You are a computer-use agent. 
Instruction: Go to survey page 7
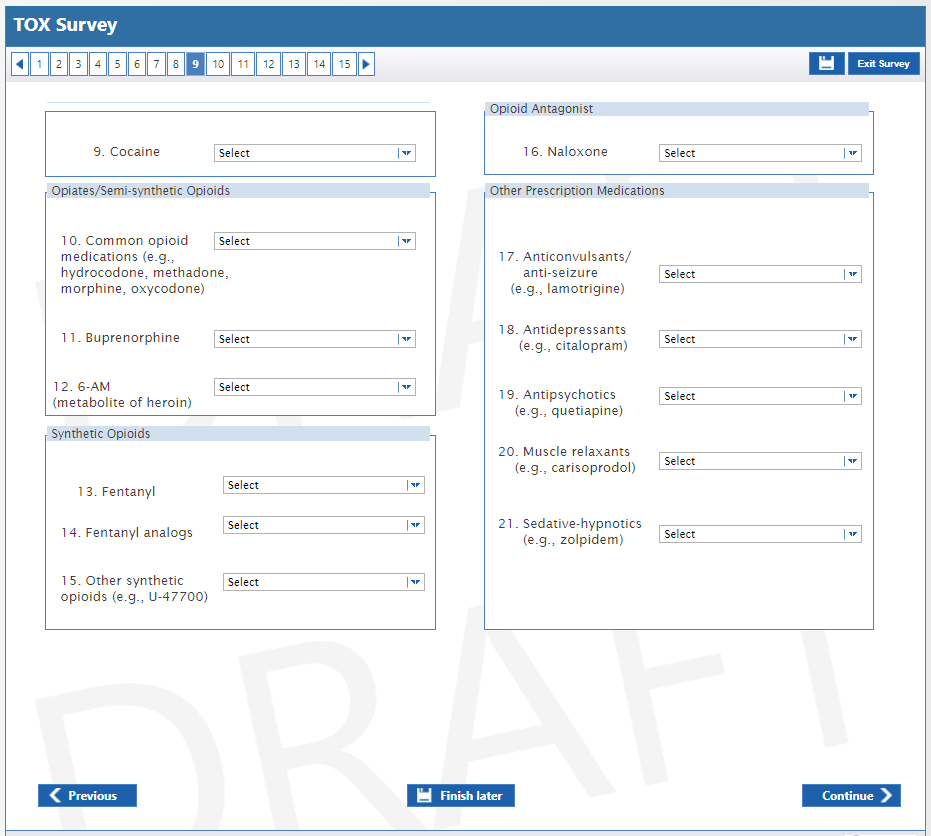pyautogui.click(x=156, y=64)
